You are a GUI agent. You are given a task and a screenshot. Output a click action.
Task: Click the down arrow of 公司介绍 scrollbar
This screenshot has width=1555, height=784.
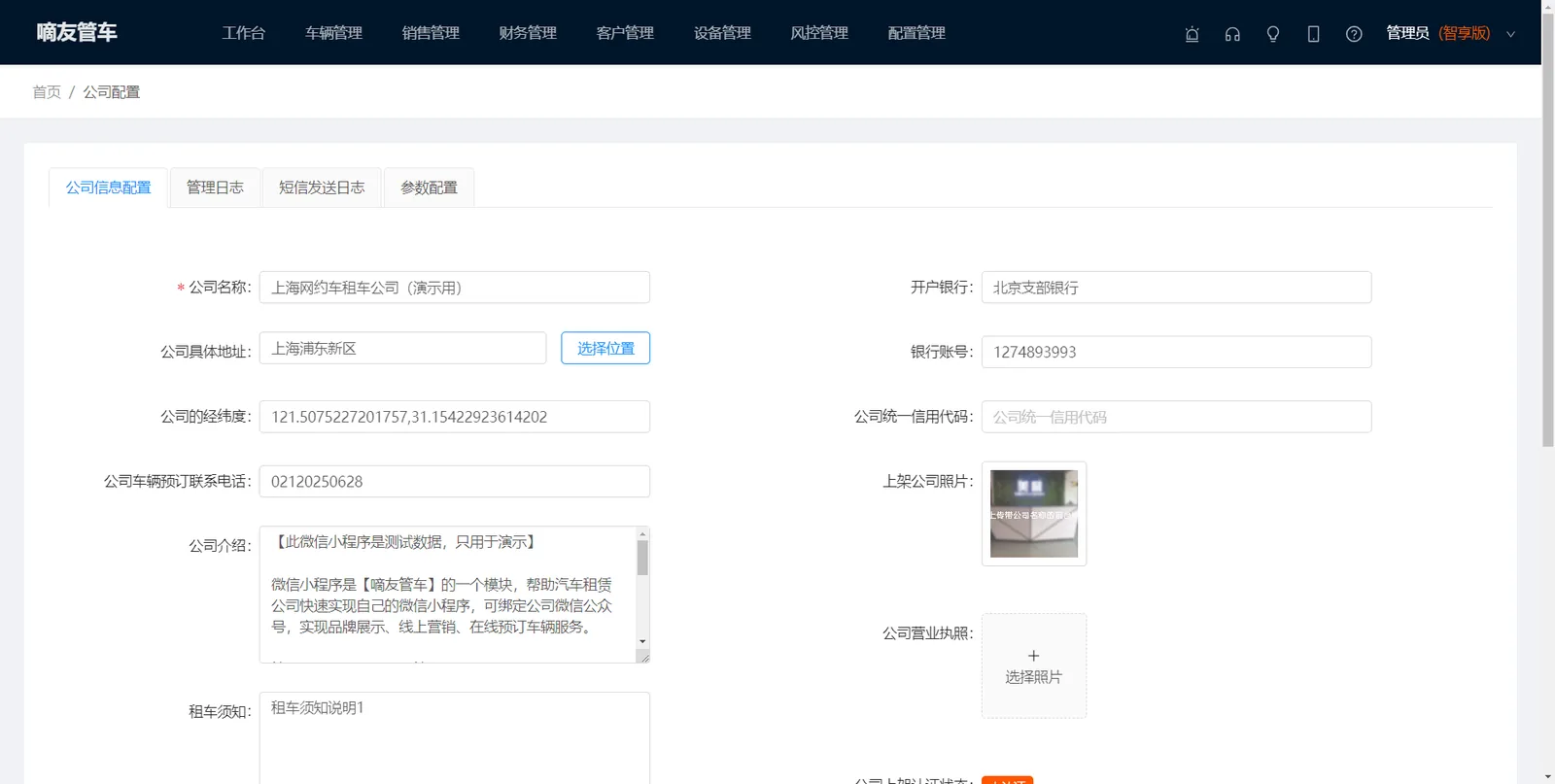tap(642, 641)
